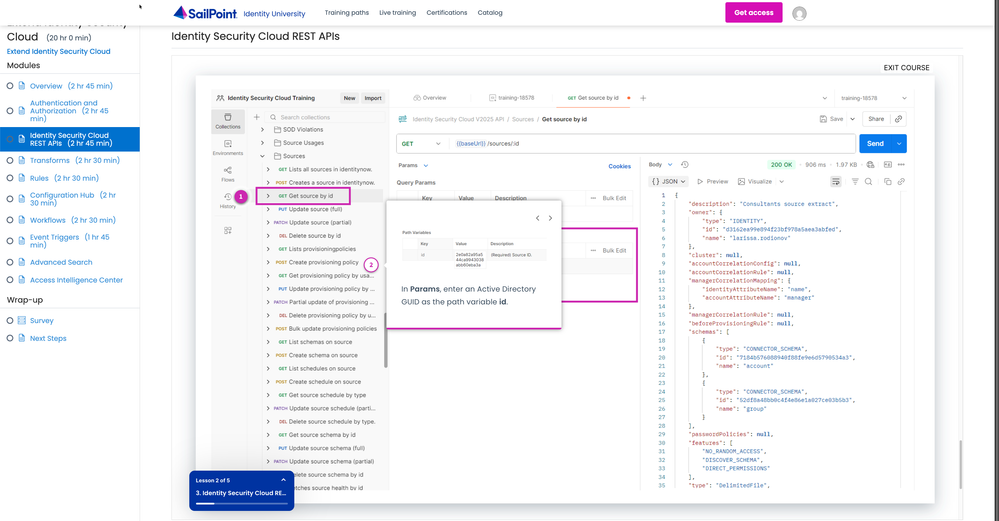
Task: Click the request URL field with baseUrl
Action: 654,144
